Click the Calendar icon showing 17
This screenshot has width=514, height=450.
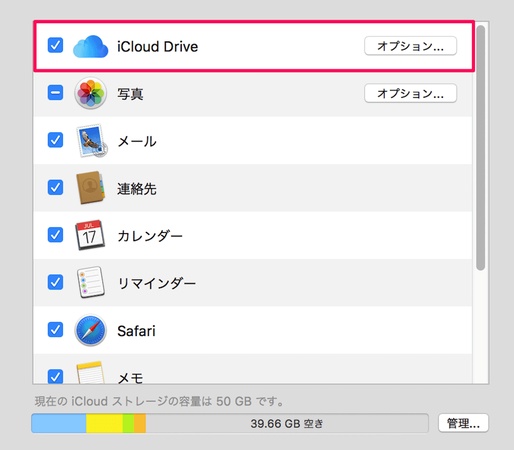(x=90, y=235)
